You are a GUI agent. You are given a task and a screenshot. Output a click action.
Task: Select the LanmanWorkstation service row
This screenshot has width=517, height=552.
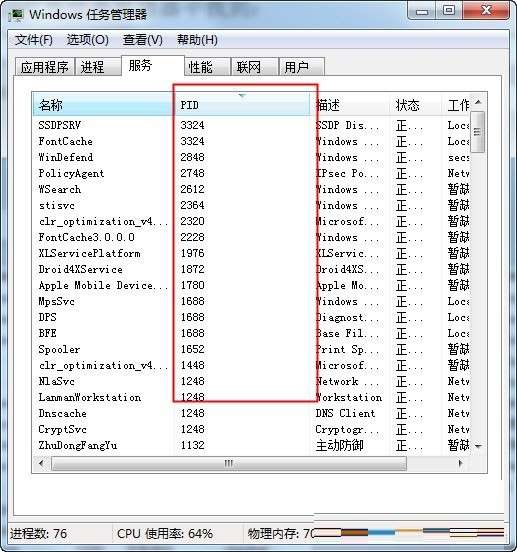pos(252,397)
